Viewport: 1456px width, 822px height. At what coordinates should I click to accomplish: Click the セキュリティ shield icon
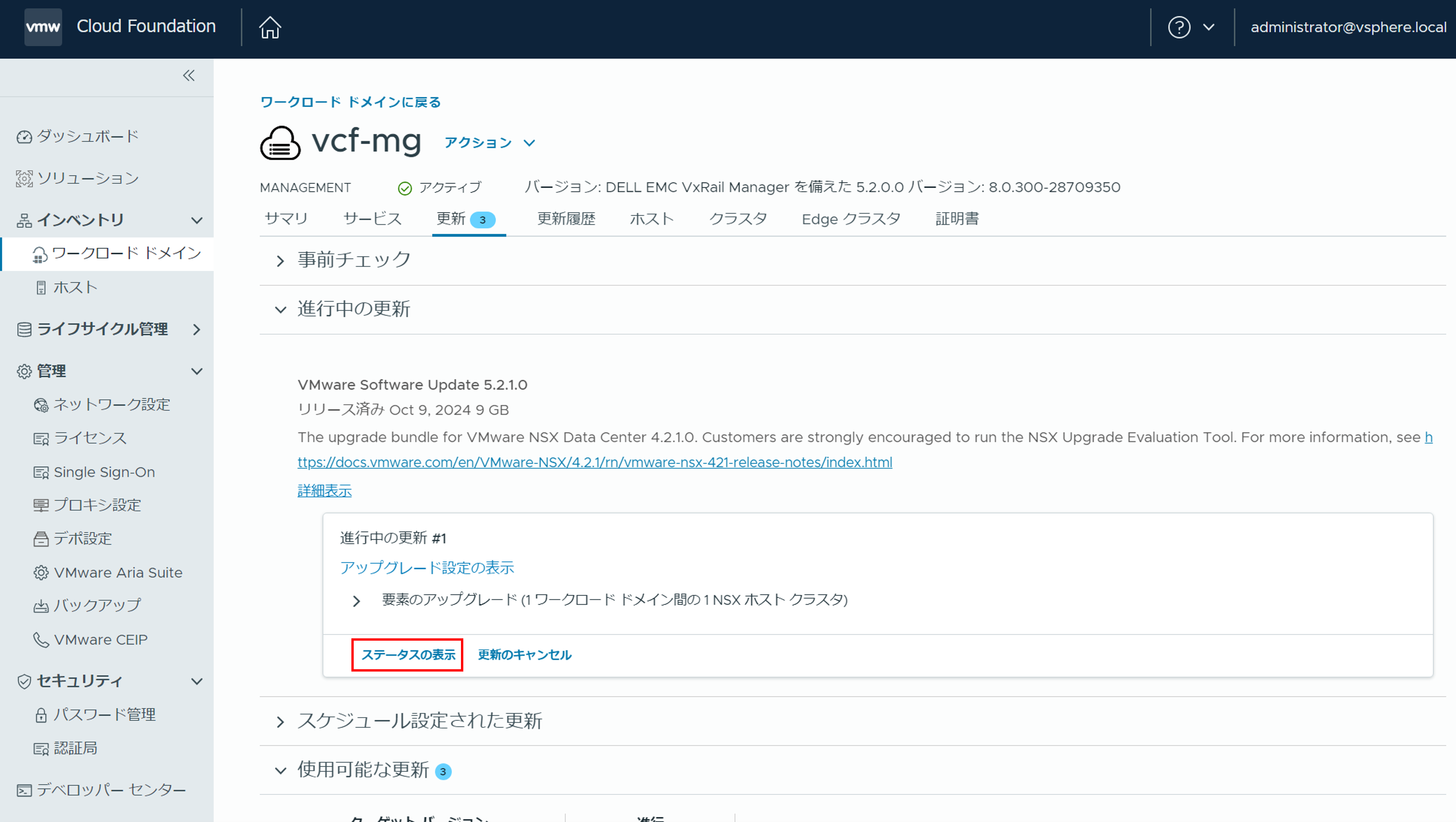tap(24, 682)
